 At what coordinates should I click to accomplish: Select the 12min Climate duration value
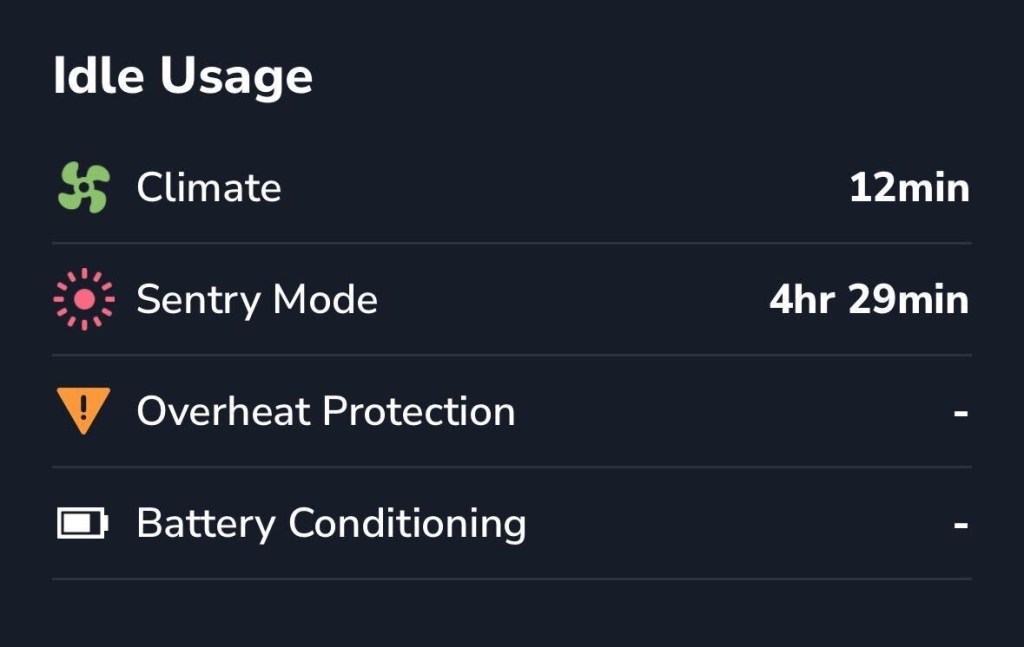(909, 188)
